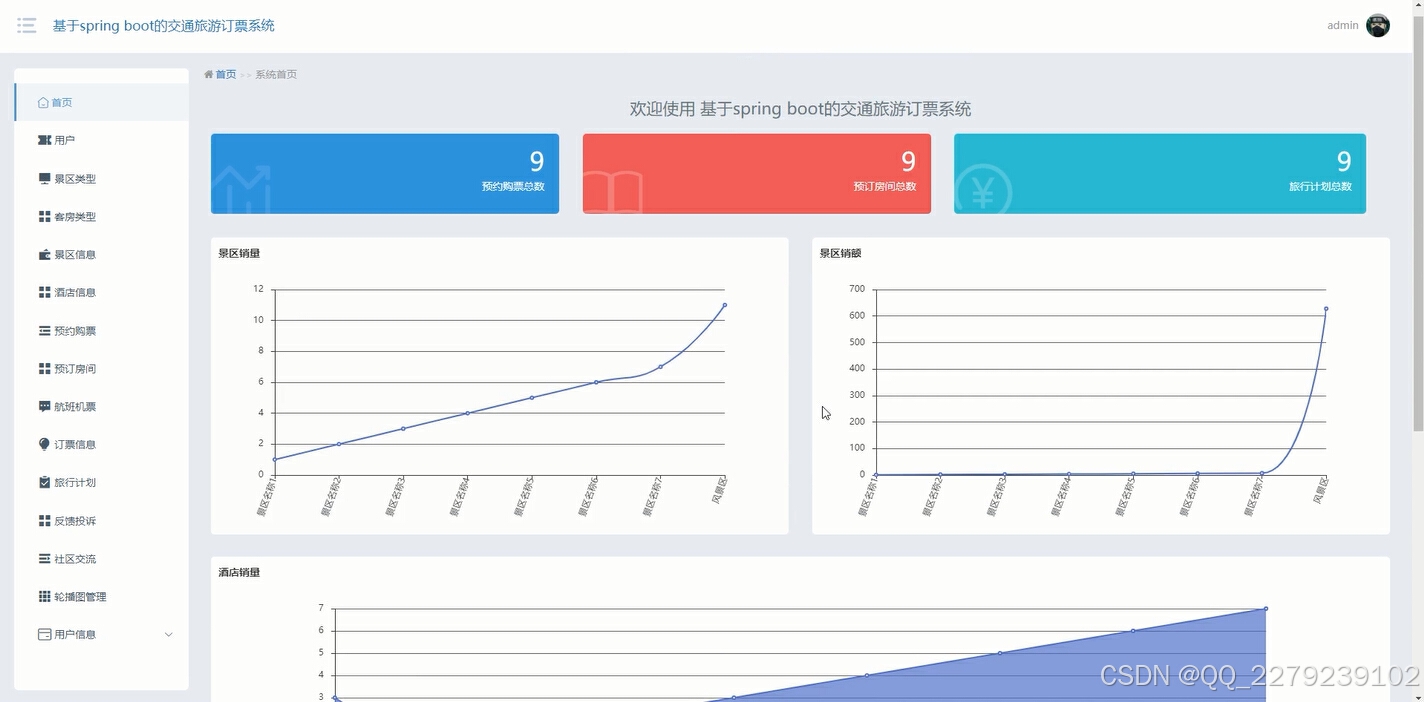Open 社区交流 in the sidebar

[x=101, y=559]
